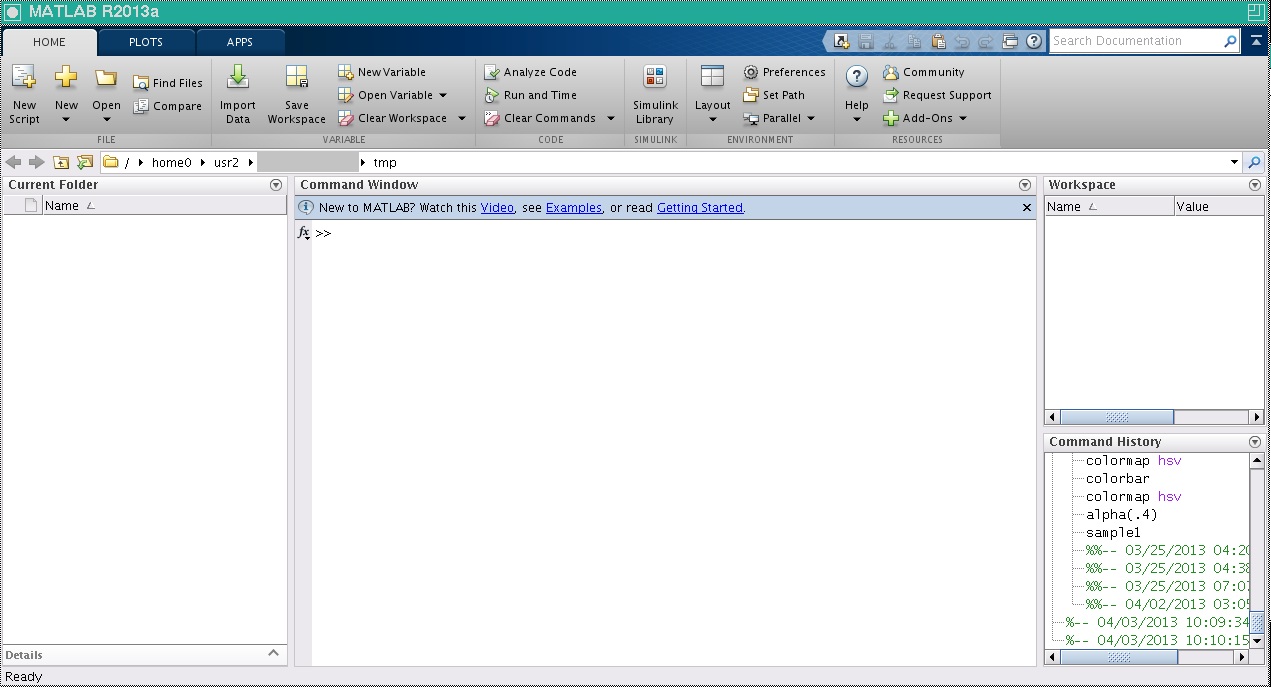The width and height of the screenshot is (1271, 687).
Task: Click the switch windows icon
Action: [x=1010, y=41]
